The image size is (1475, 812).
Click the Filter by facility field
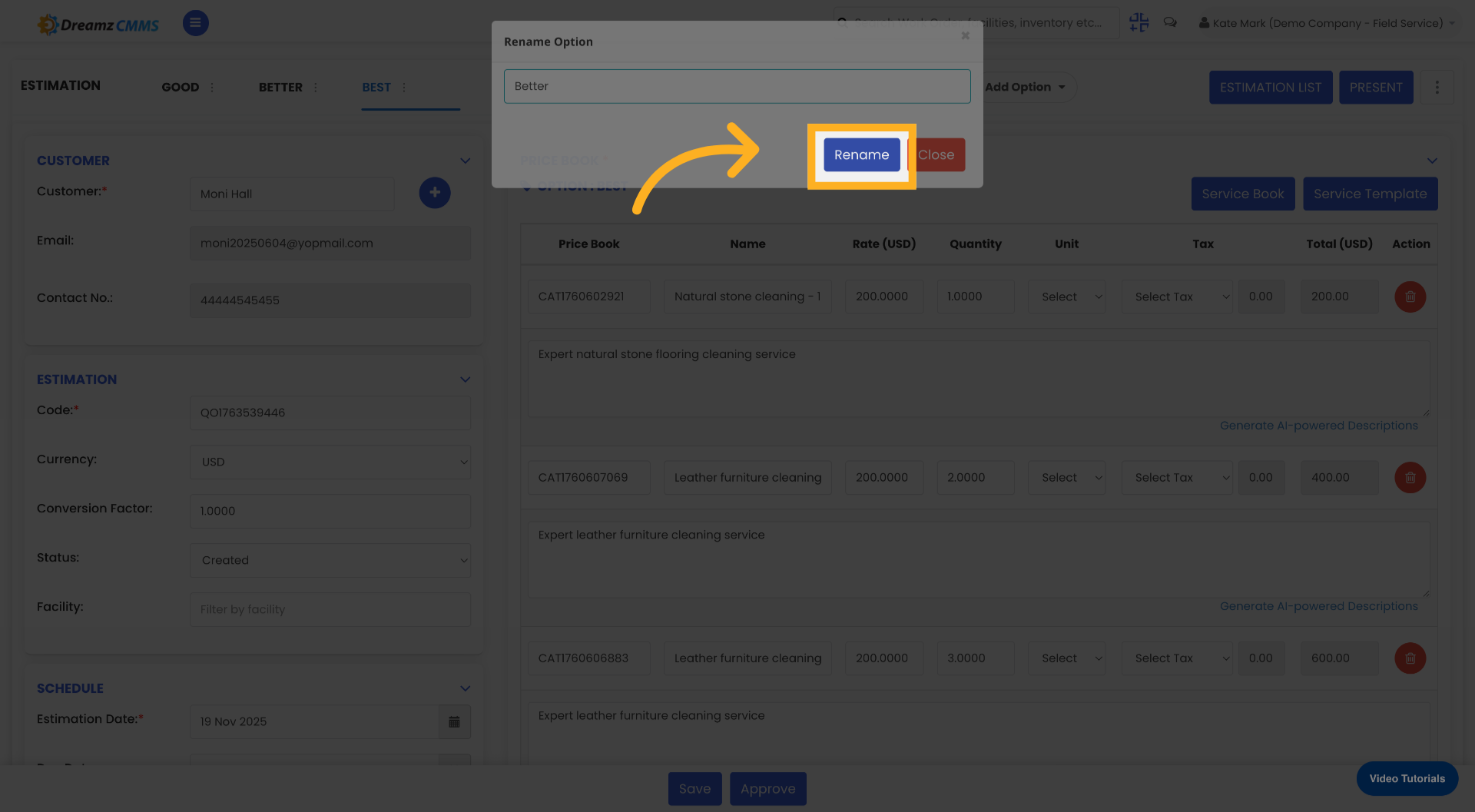point(330,609)
